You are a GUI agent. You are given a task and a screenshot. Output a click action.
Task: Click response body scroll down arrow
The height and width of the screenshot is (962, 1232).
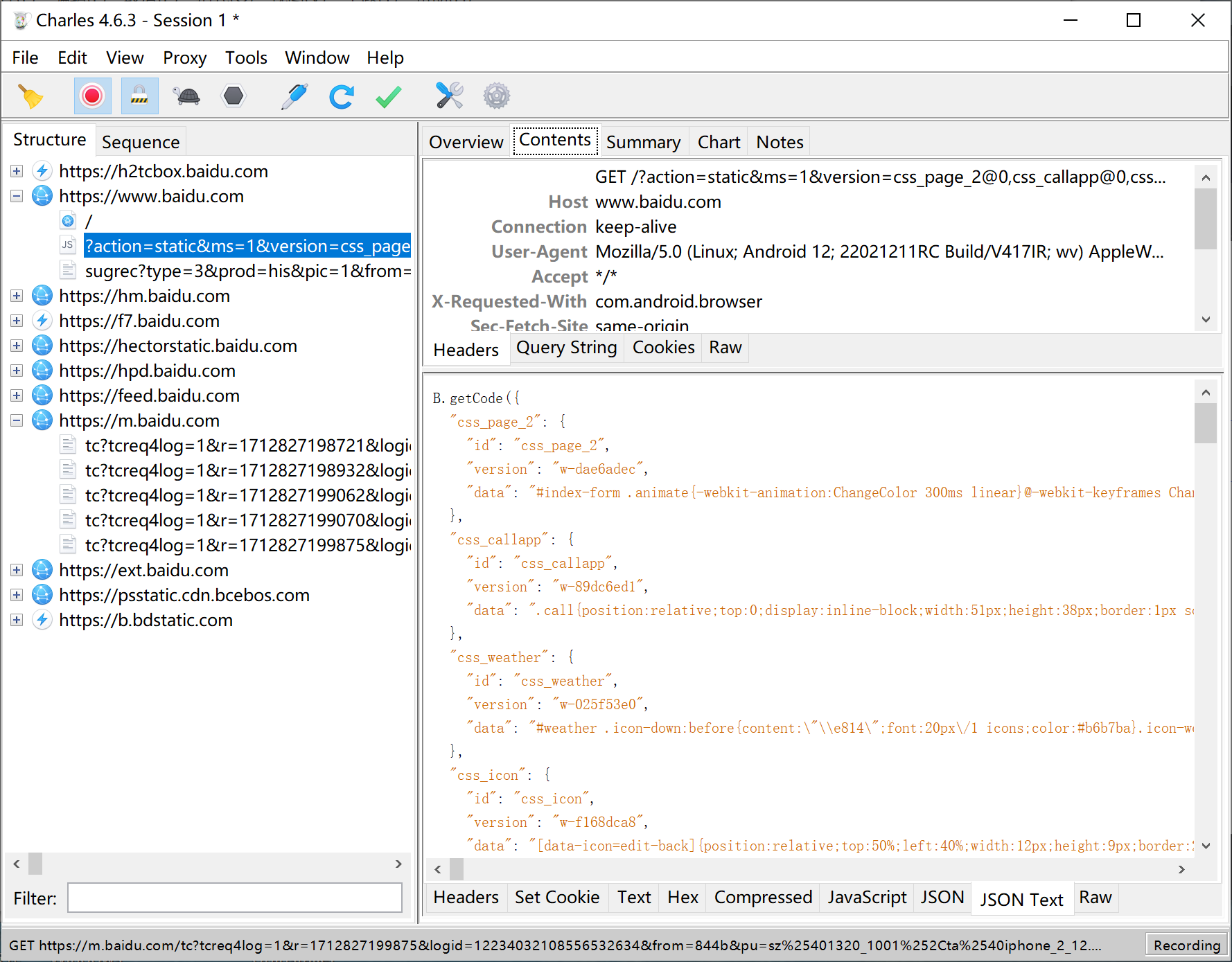1206,846
